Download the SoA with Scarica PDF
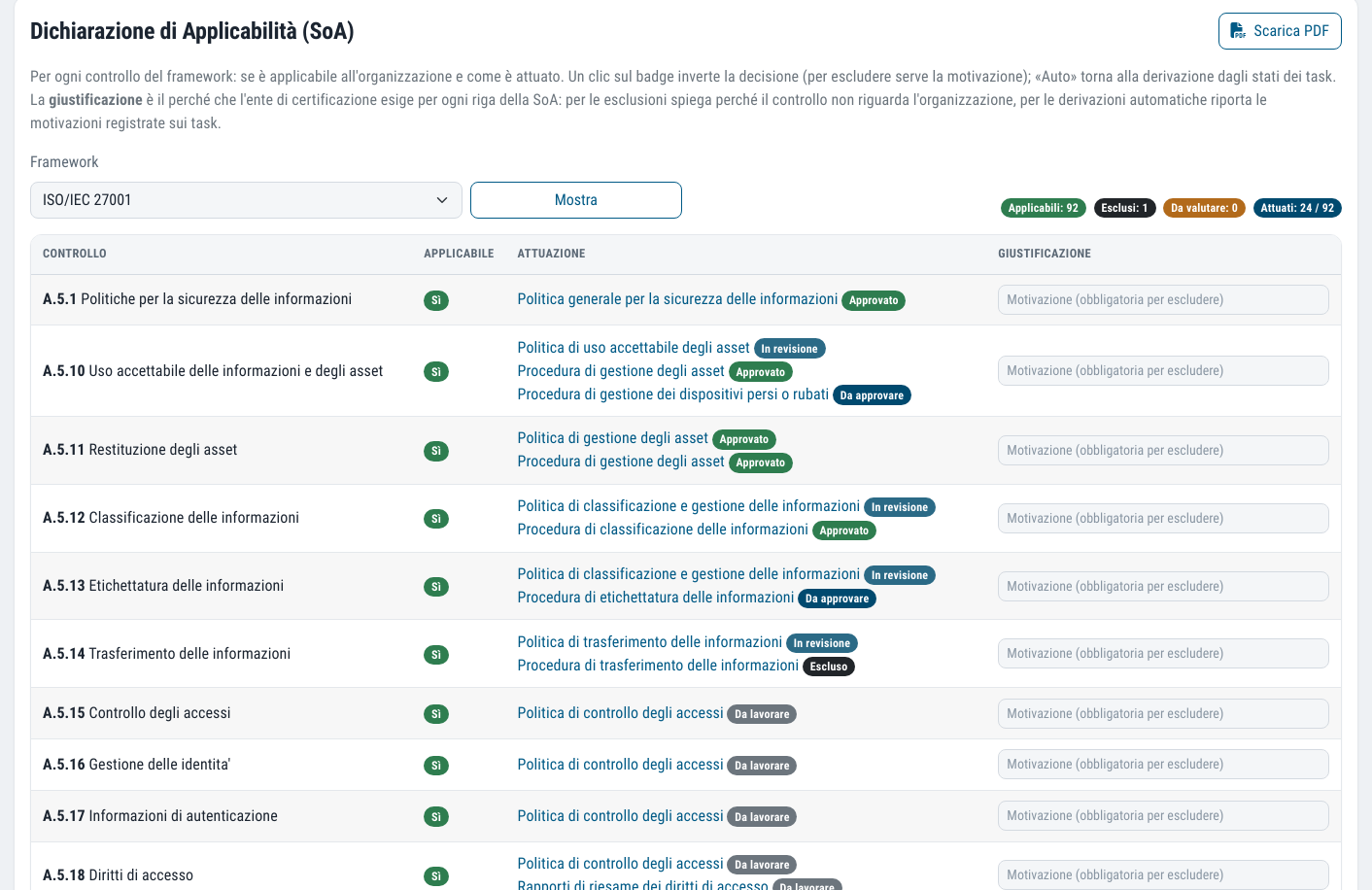The image size is (1372, 890). click(x=1280, y=31)
